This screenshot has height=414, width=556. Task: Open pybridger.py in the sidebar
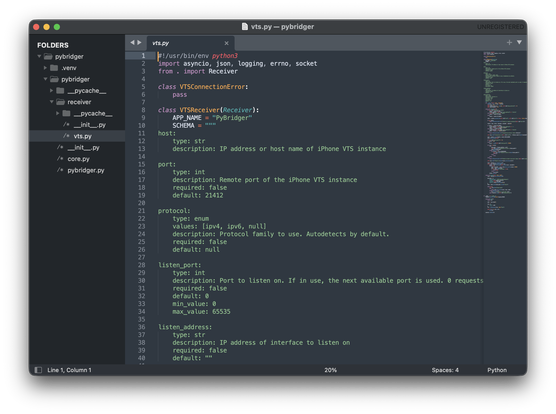coord(86,170)
